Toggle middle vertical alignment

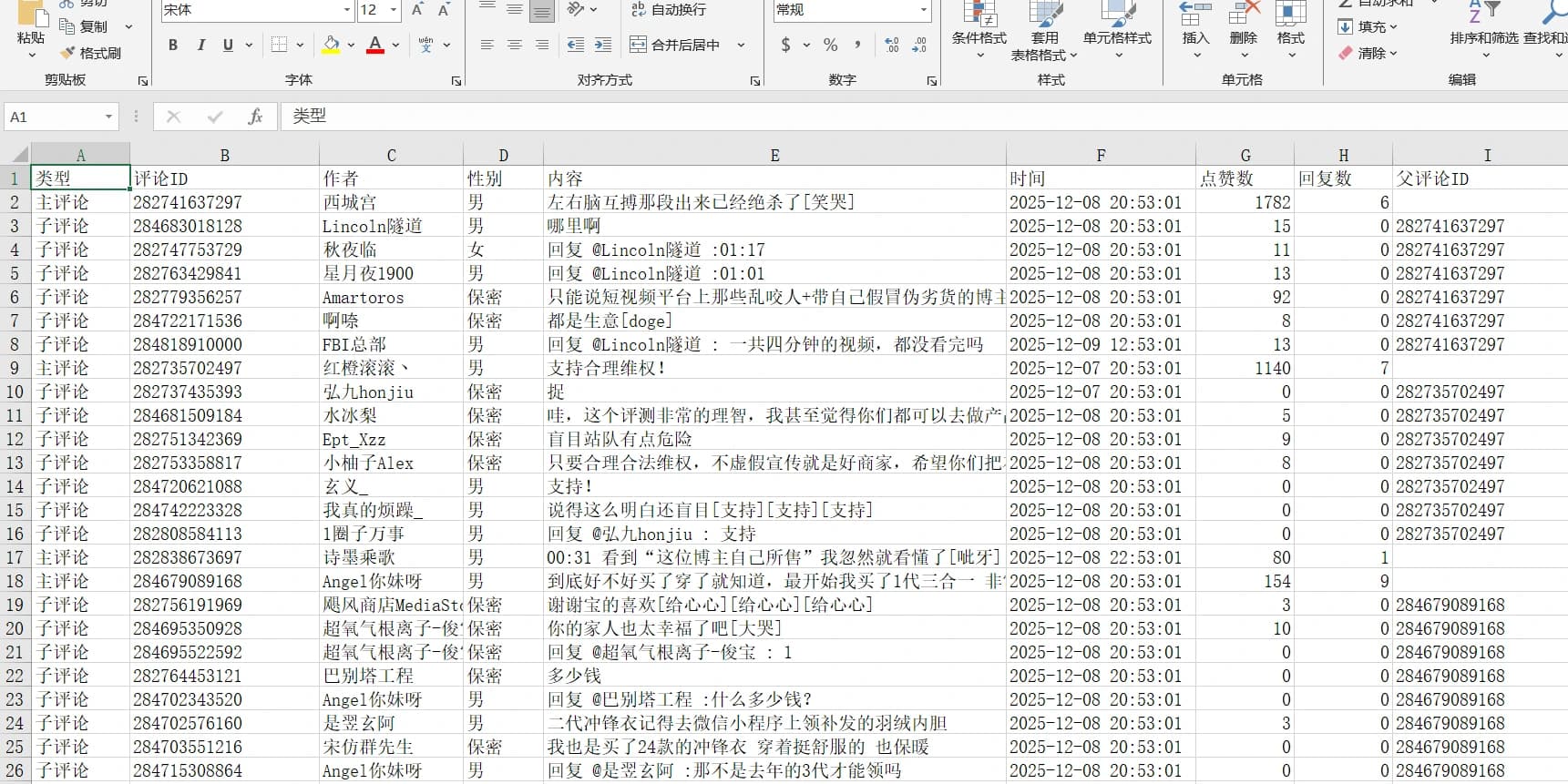[x=515, y=10]
